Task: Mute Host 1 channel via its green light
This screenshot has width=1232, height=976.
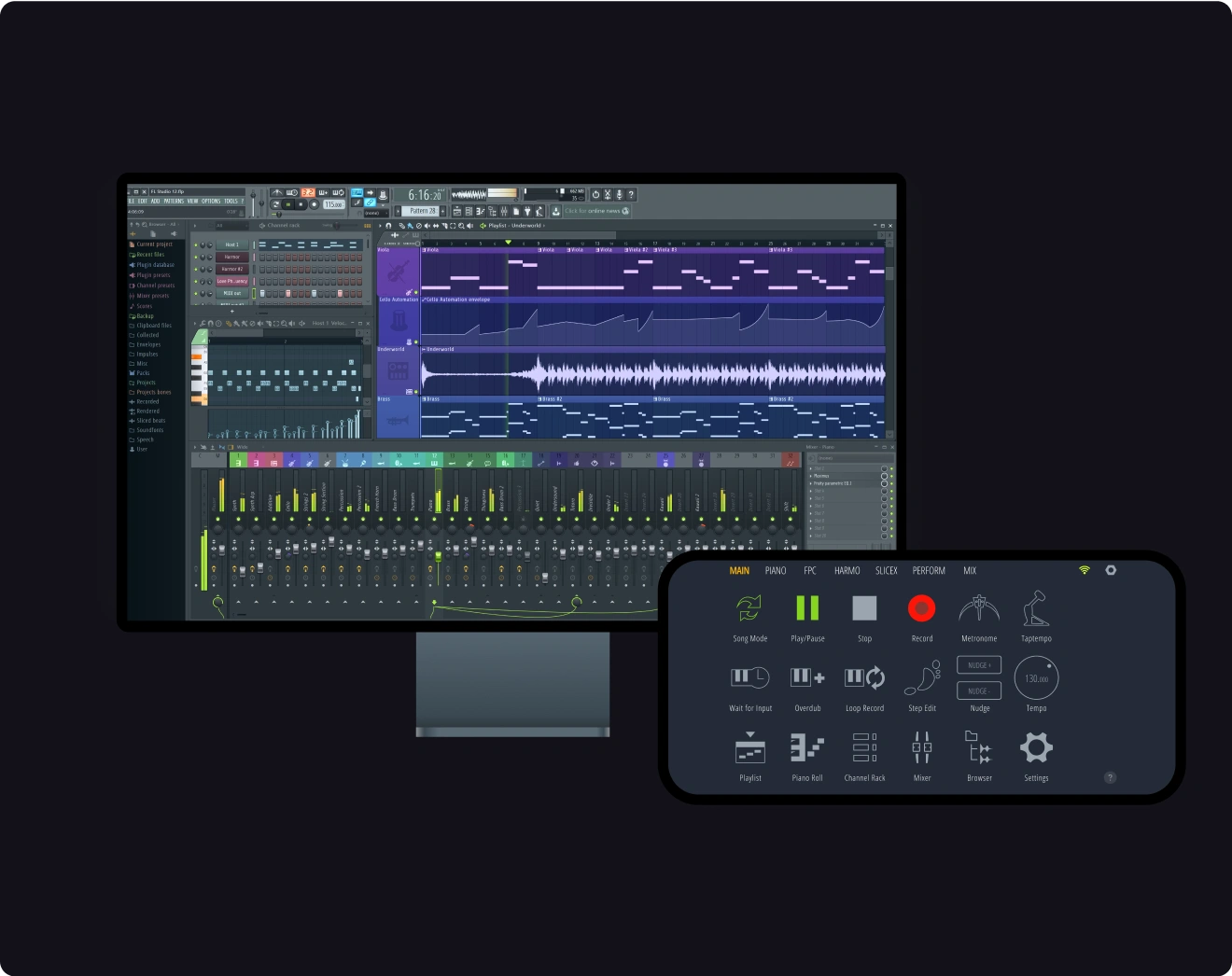Action: (196, 244)
